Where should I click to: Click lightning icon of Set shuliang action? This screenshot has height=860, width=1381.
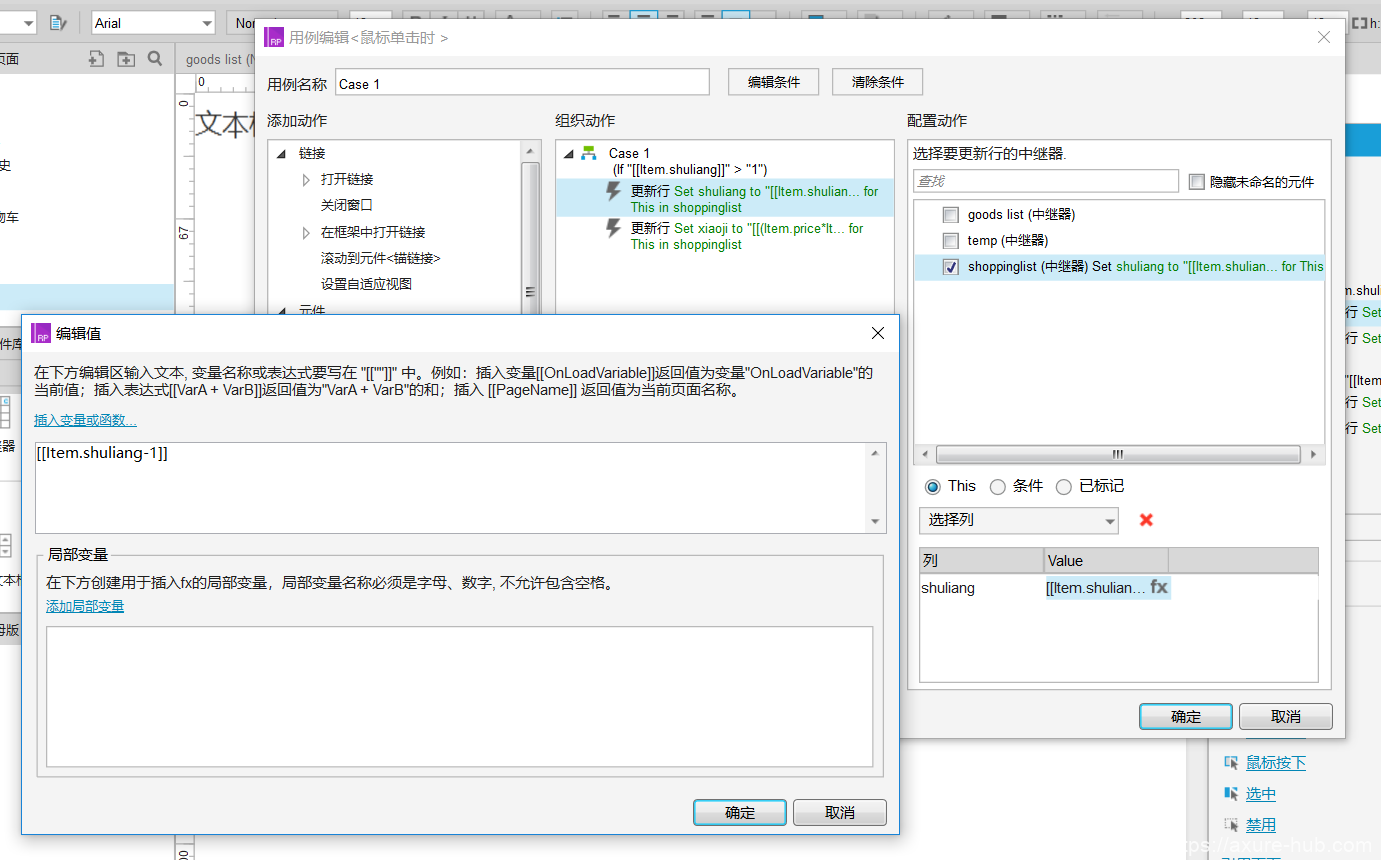tap(615, 191)
